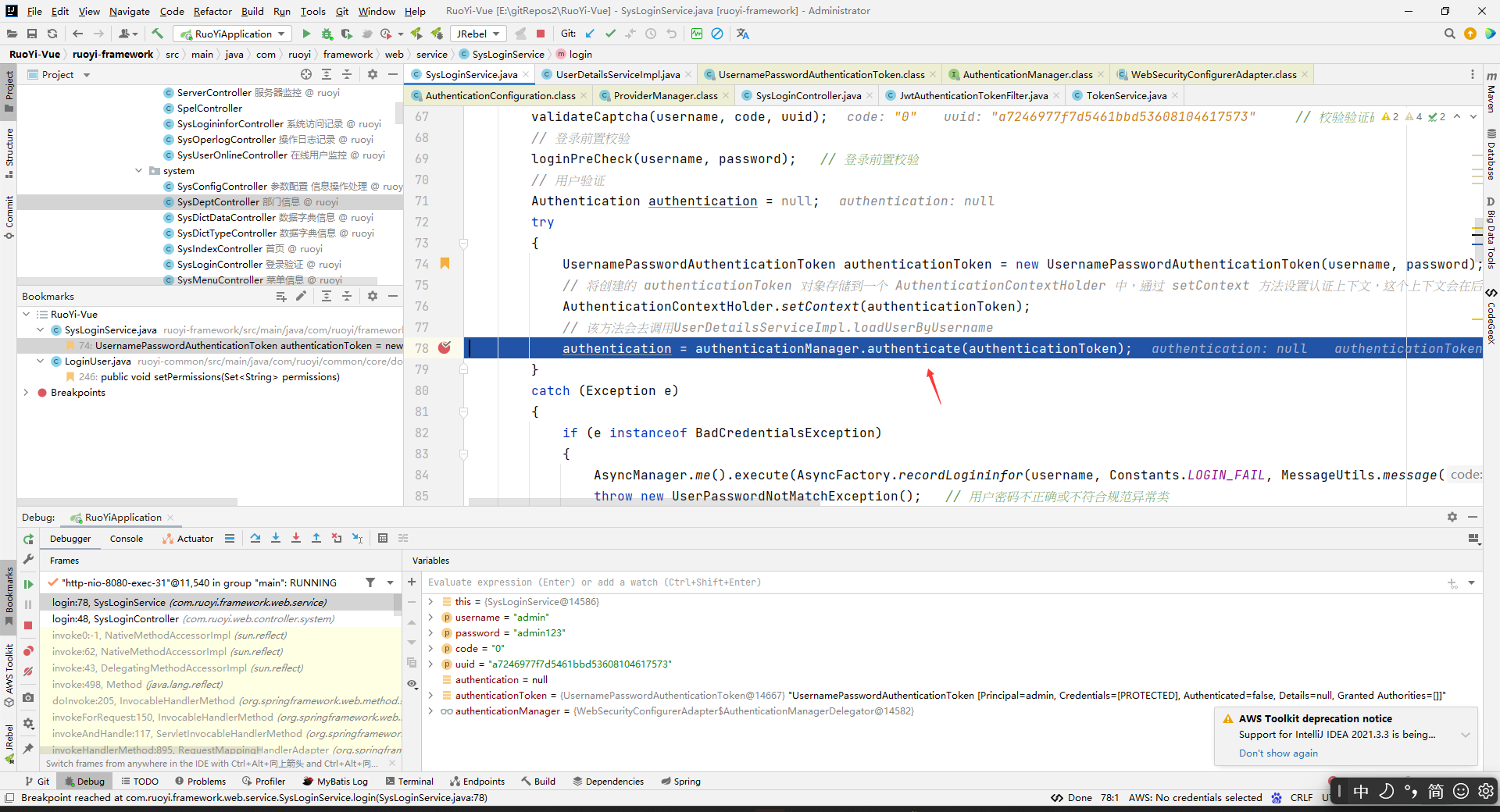
Task: Toggle the Pin Tab icon in Debug panel
Action: pyautogui.click(x=28, y=749)
